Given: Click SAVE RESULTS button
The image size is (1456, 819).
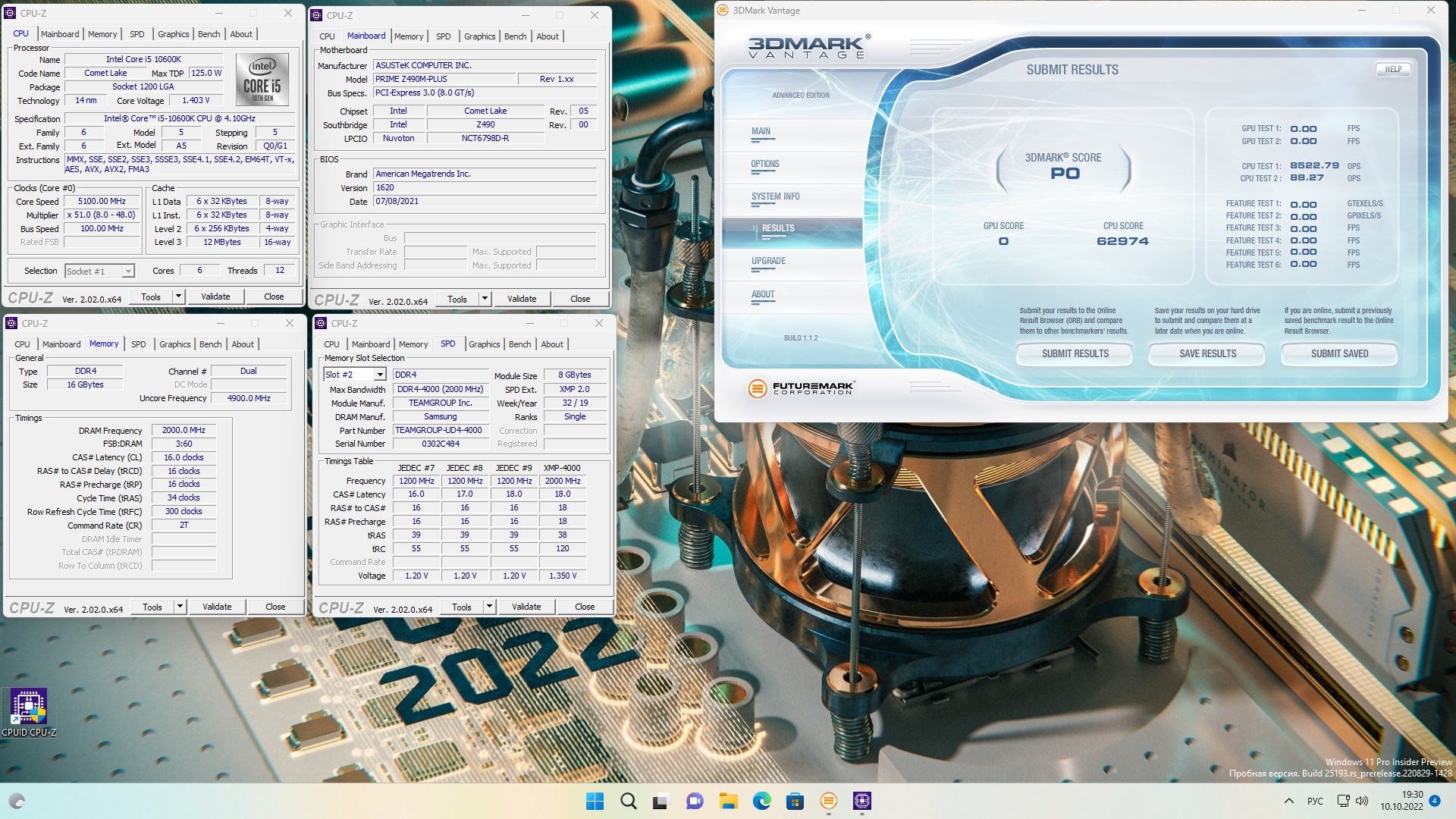Looking at the screenshot, I should (1207, 353).
